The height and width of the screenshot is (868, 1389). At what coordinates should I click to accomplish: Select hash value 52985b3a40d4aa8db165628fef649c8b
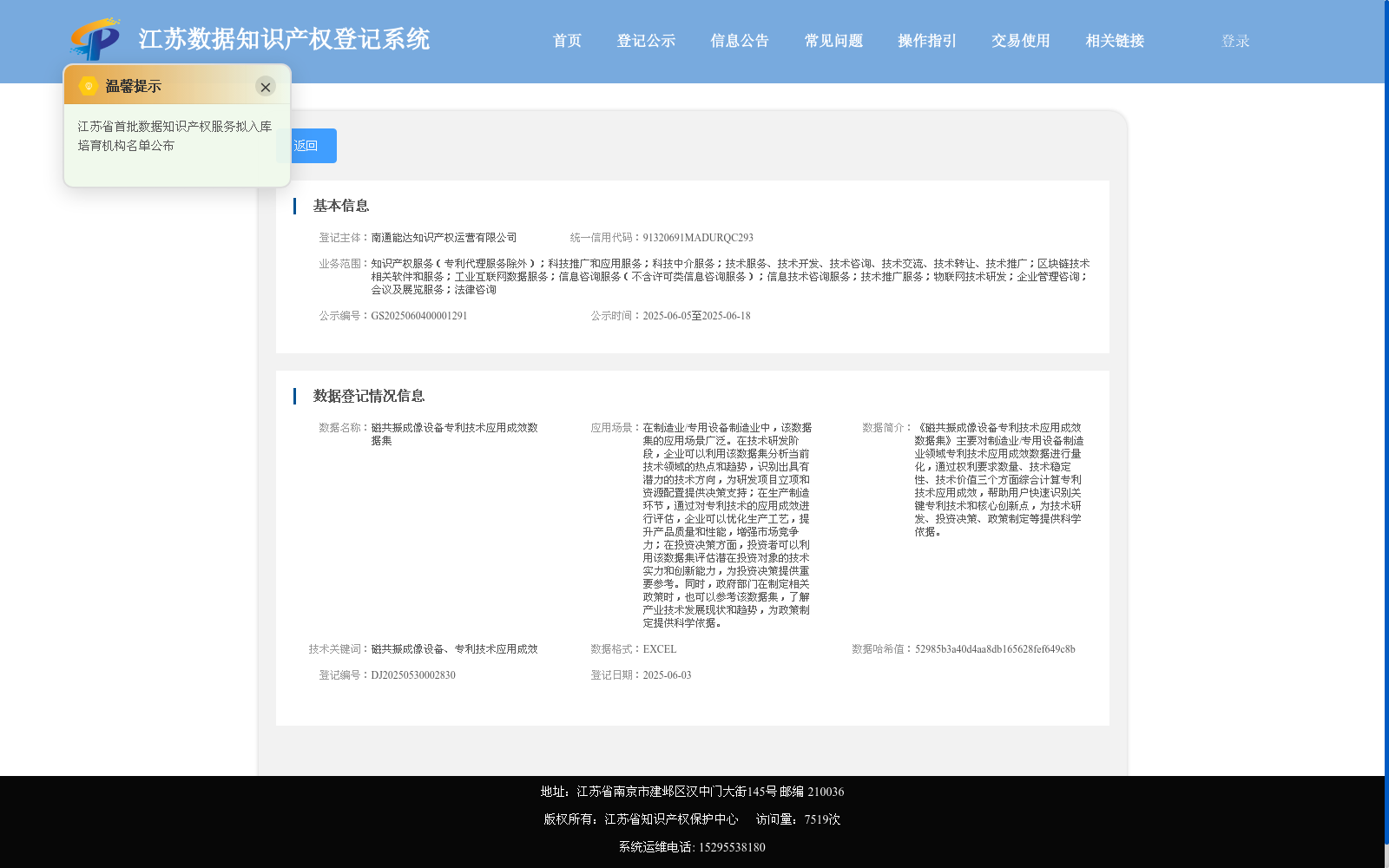pos(995,649)
